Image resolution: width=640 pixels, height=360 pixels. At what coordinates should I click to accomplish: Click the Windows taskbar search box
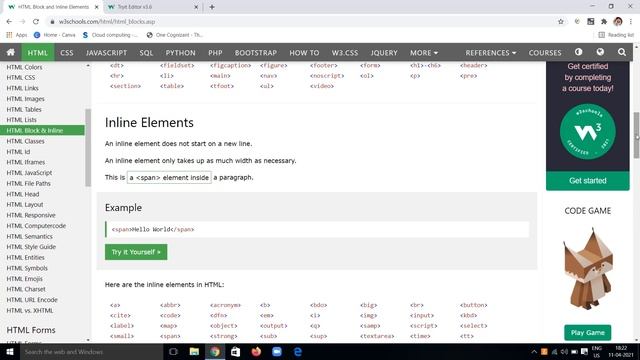click(x=91, y=351)
